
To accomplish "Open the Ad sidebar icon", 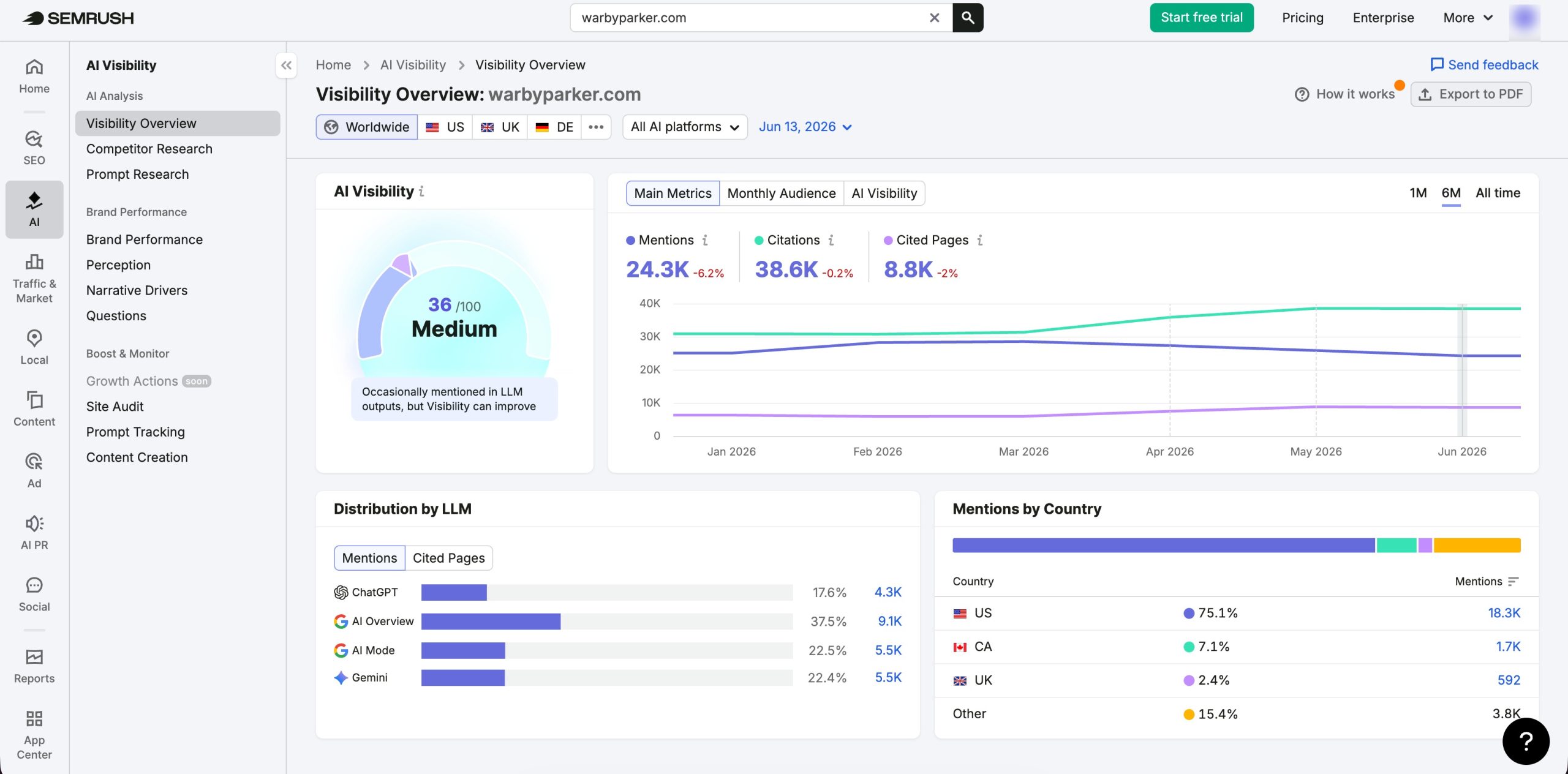I will (34, 471).
